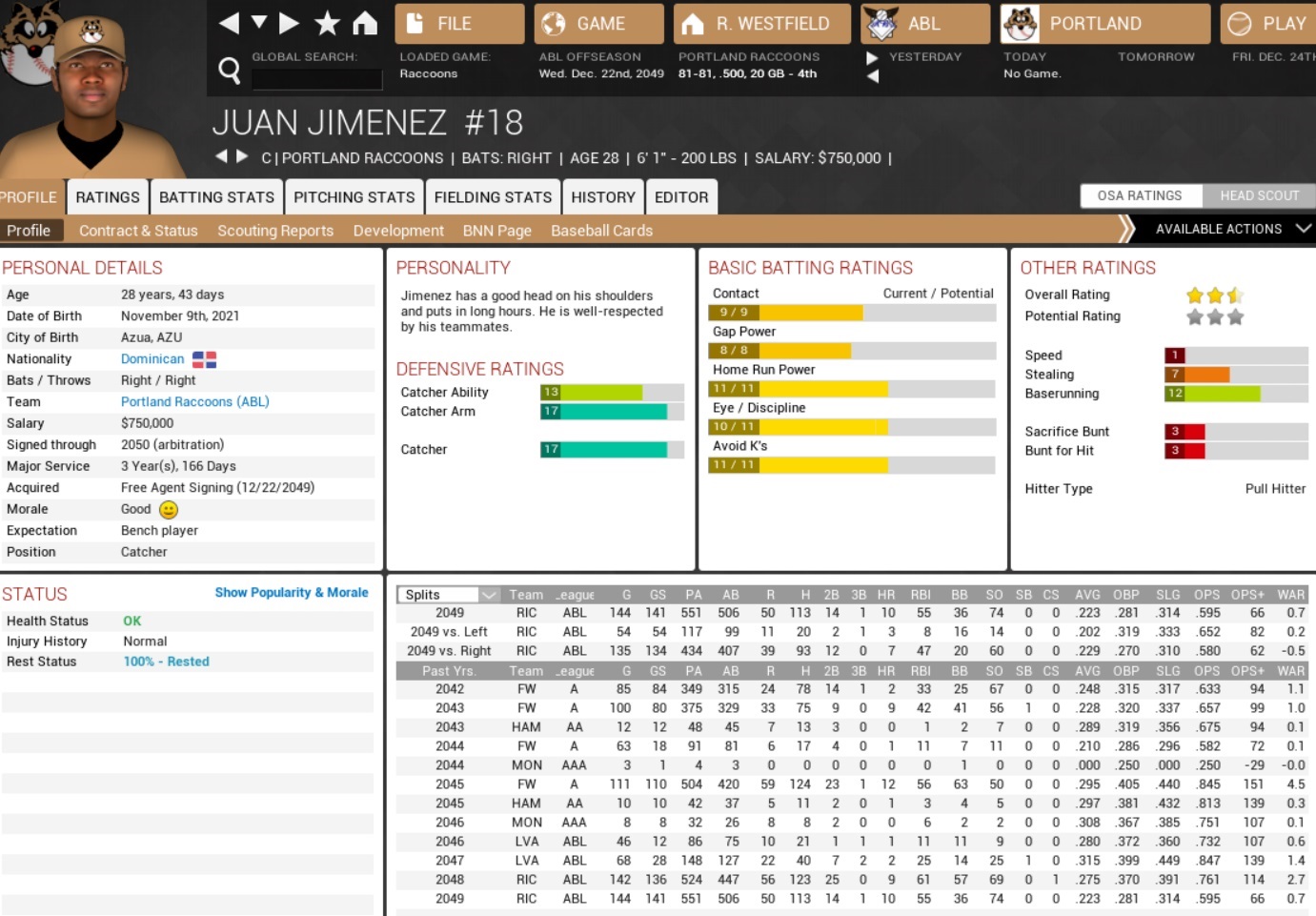This screenshot has width=1316, height=916.
Task: Click the global search magnifier icon
Action: tap(229, 70)
